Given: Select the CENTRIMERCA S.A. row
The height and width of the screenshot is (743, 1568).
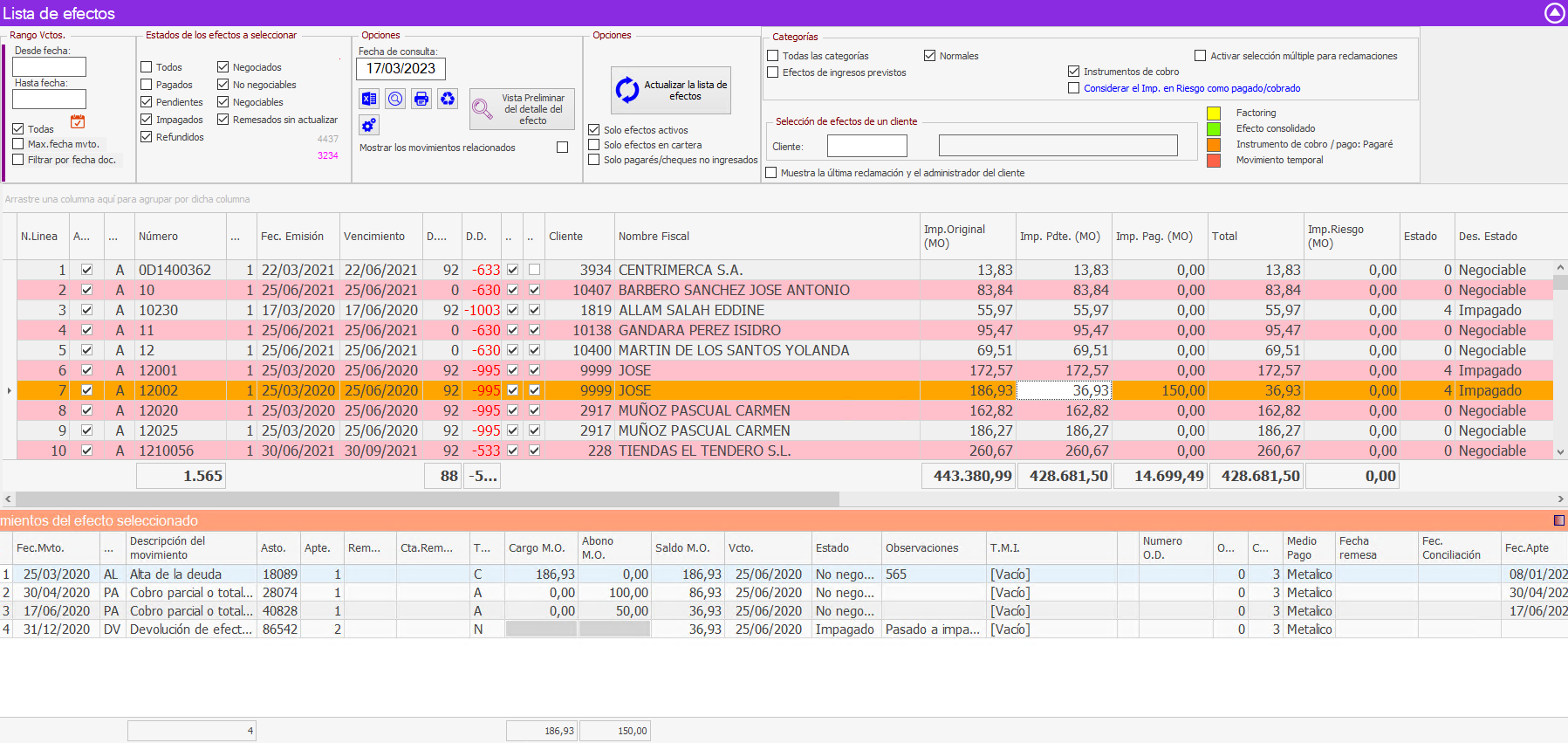Looking at the screenshot, I should pos(681,271).
